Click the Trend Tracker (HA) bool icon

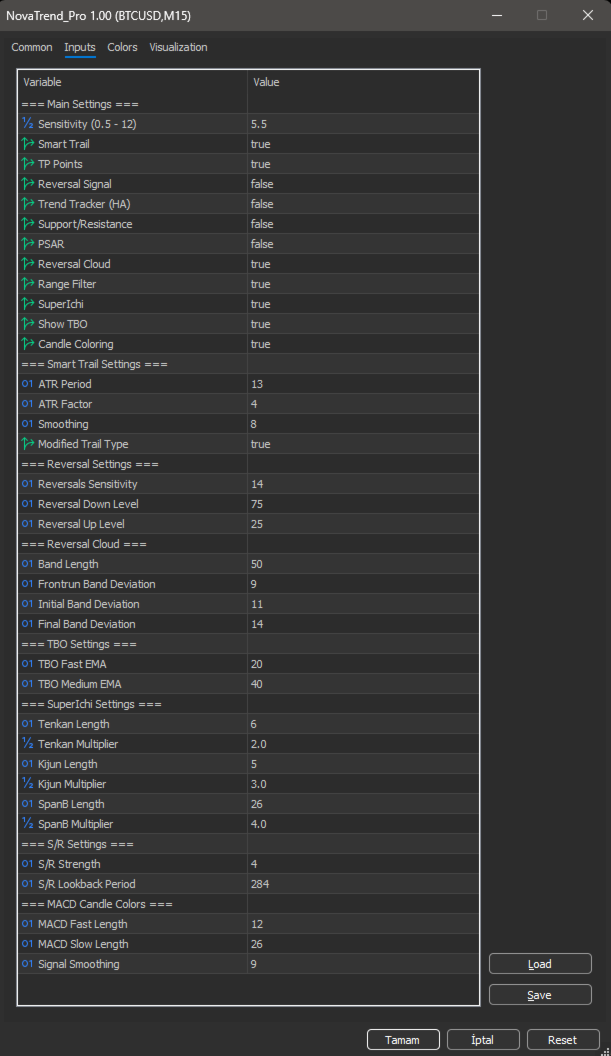[28, 204]
